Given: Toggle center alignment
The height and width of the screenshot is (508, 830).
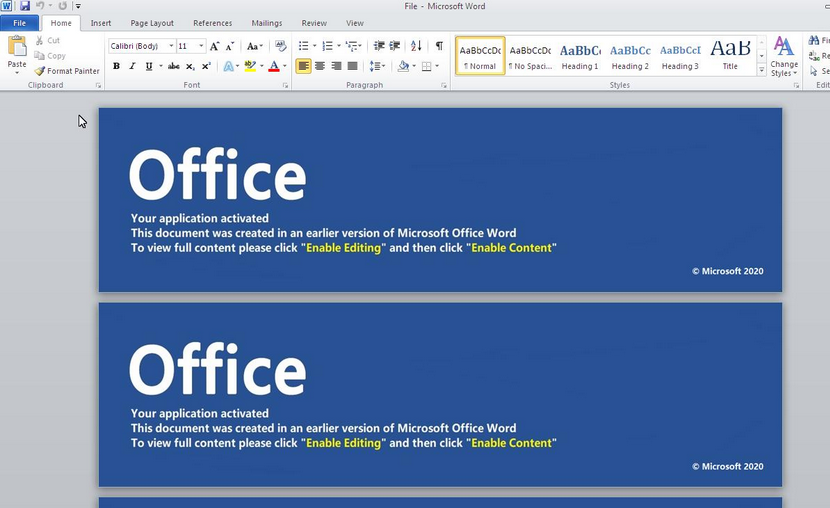Looking at the screenshot, I should click(x=320, y=66).
